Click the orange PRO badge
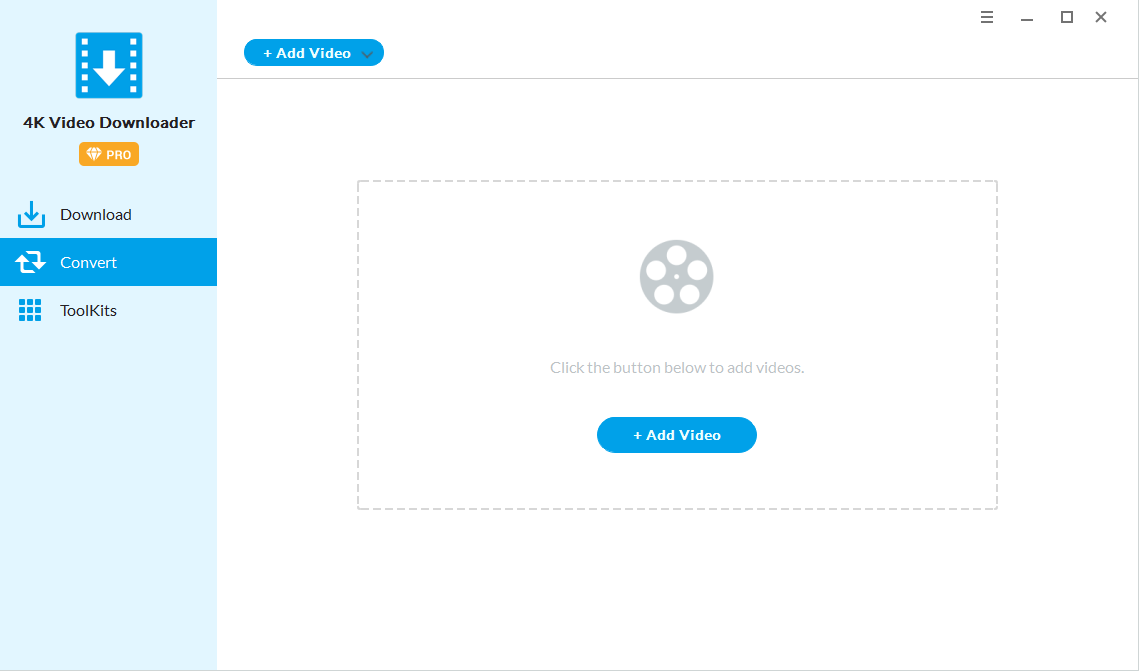This screenshot has height=671, width=1139. click(x=109, y=154)
